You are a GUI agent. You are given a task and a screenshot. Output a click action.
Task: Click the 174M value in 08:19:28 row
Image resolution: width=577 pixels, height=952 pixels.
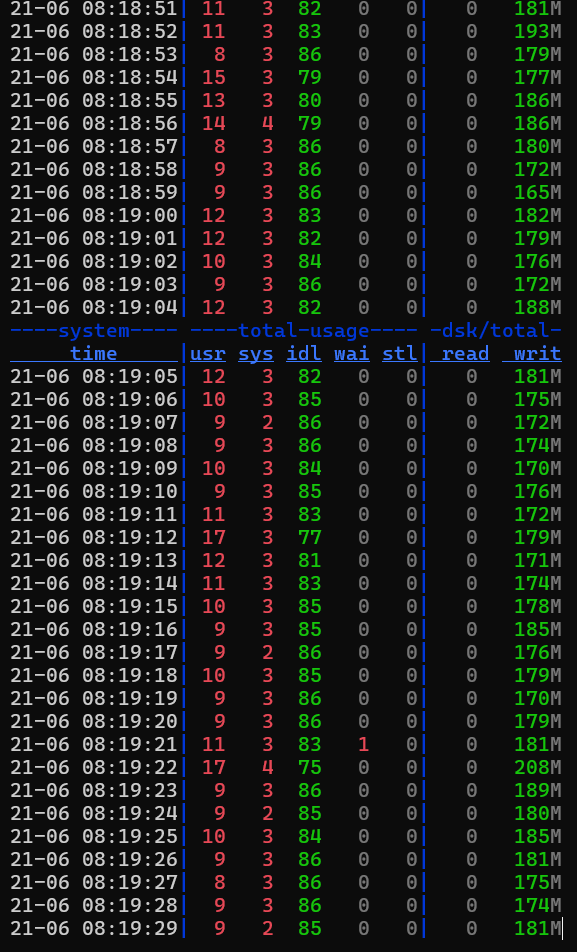click(538, 906)
